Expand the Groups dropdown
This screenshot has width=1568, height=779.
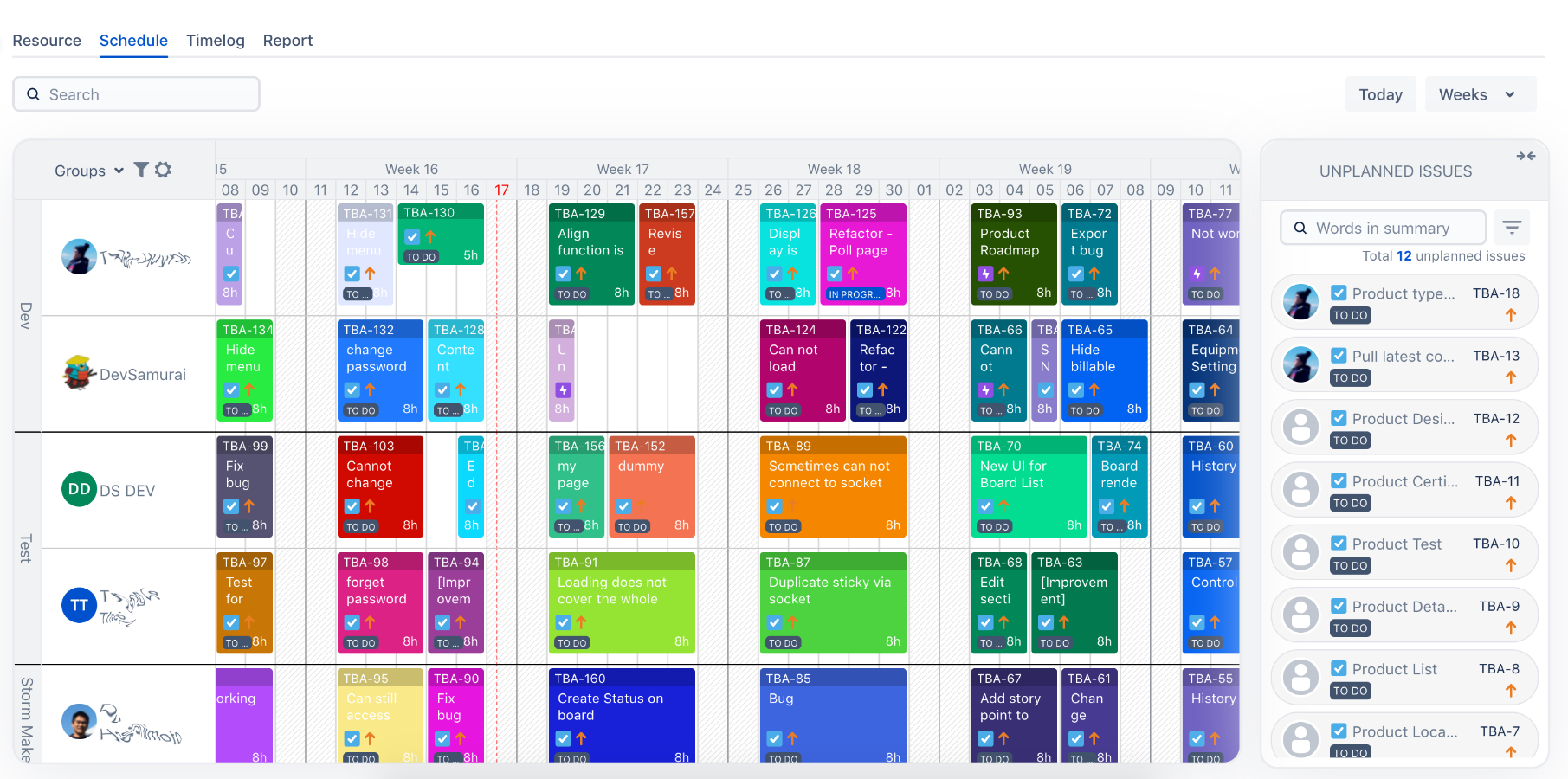(118, 171)
